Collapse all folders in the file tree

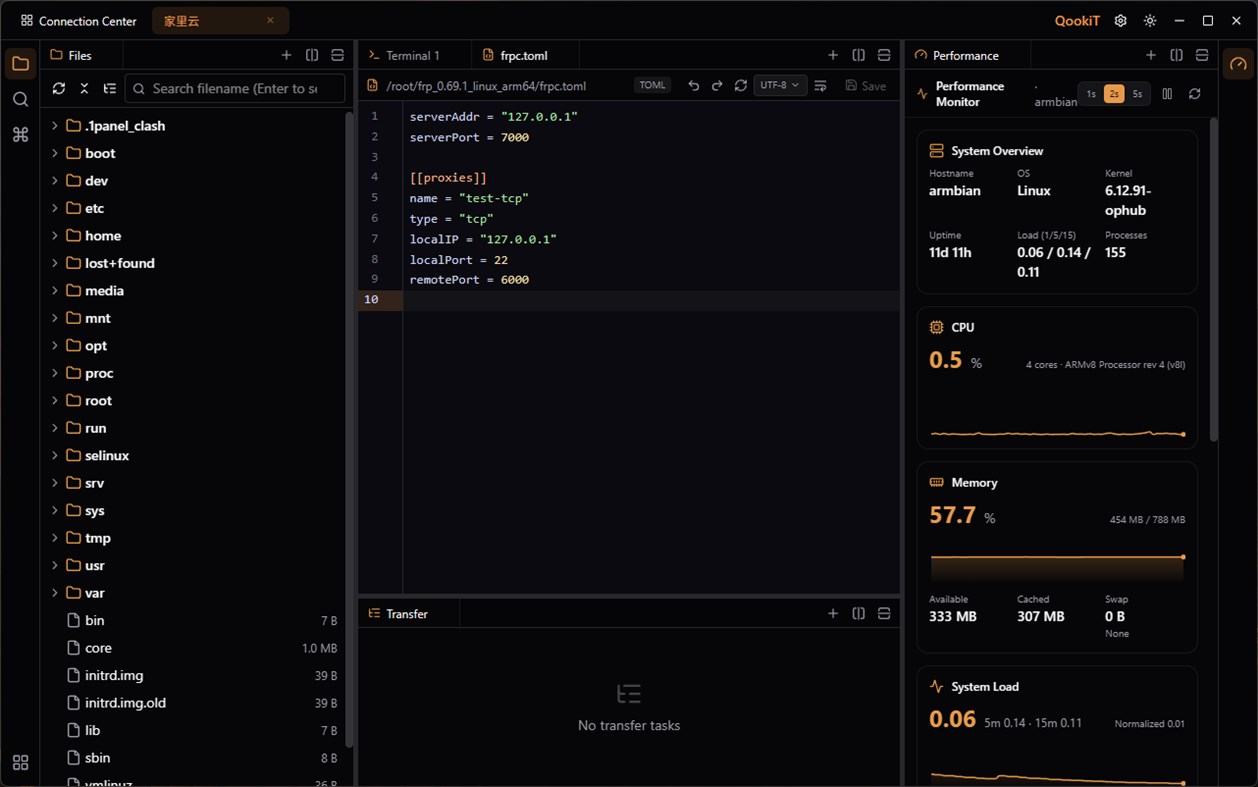tap(84, 88)
